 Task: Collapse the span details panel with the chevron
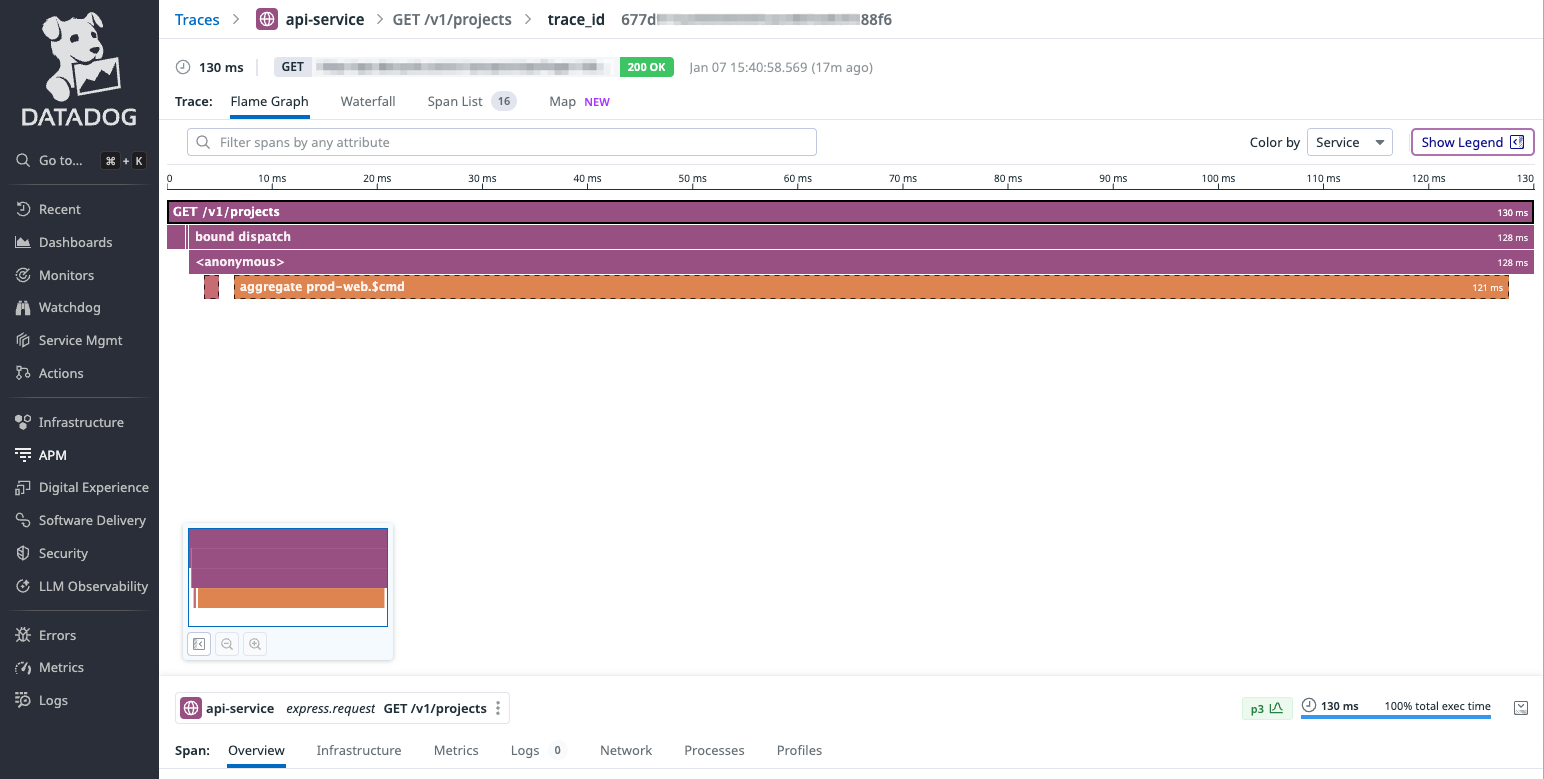click(1521, 707)
